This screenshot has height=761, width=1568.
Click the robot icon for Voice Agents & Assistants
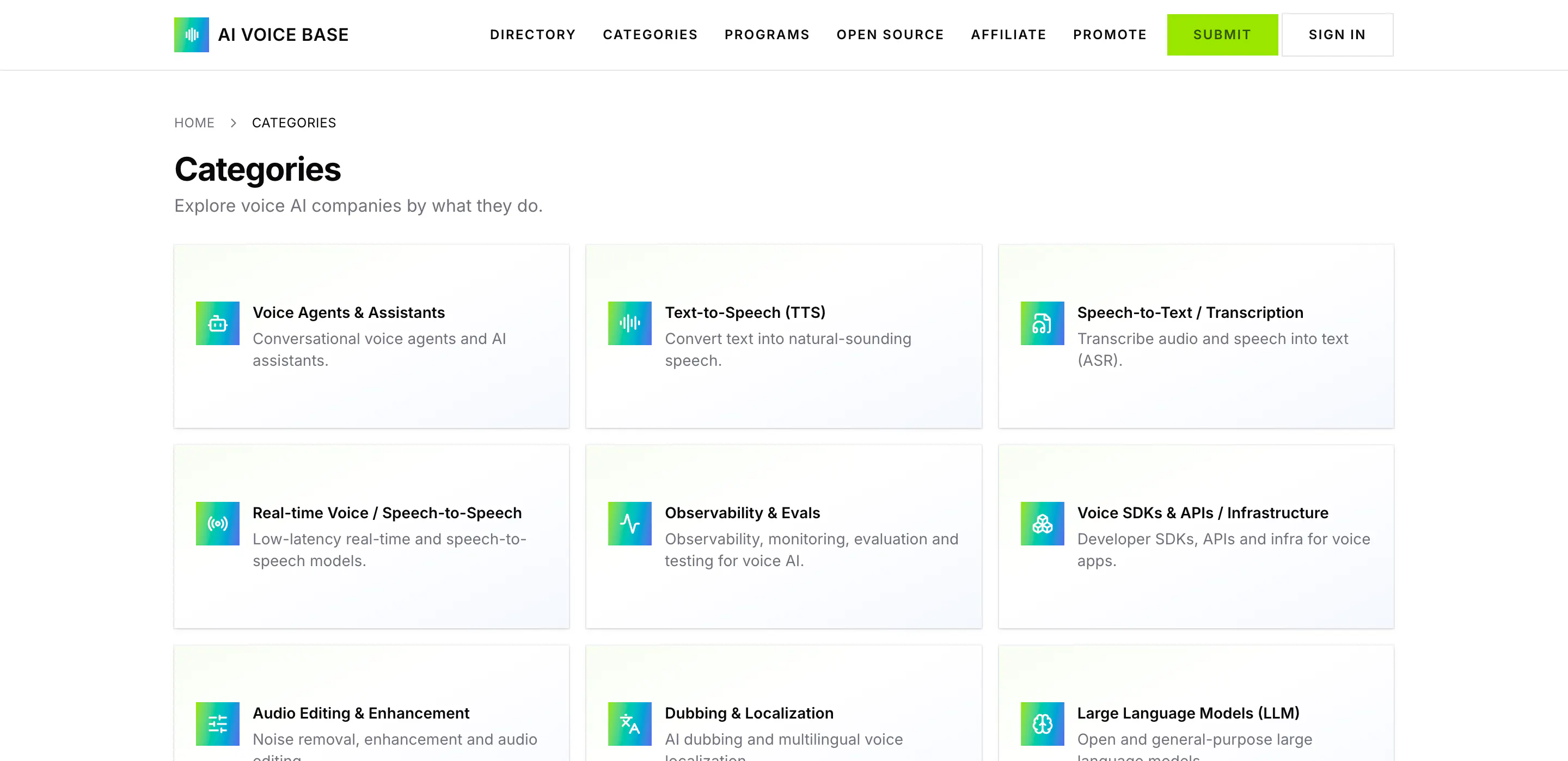pyautogui.click(x=217, y=323)
